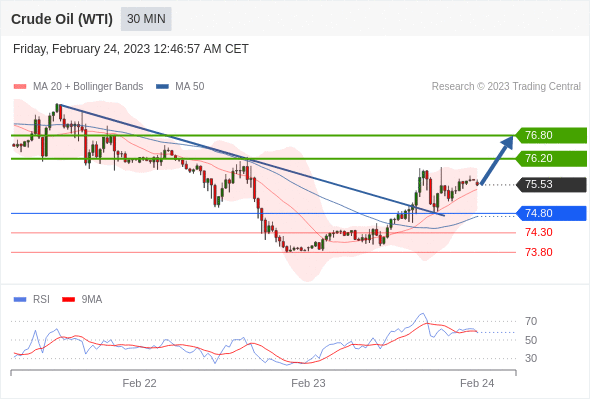Image resolution: width=590 pixels, height=400 pixels.
Task: Click the 74.30 support level value
Action: pos(539,233)
